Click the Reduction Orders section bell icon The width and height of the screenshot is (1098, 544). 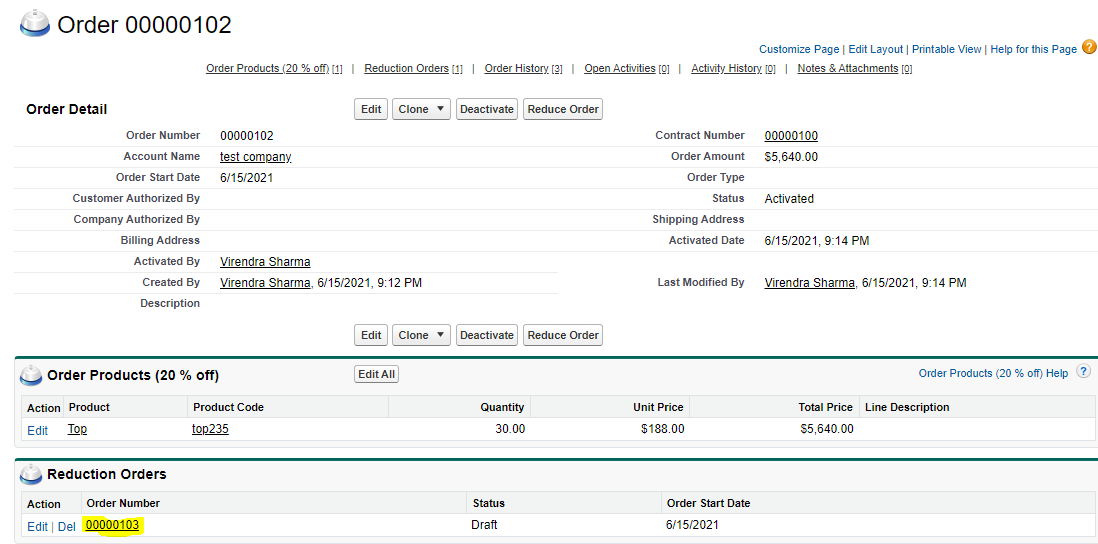[x=31, y=475]
